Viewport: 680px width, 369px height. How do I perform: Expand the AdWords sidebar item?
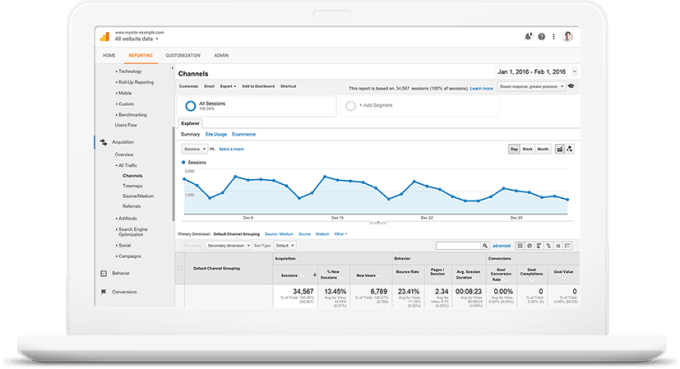click(126, 219)
